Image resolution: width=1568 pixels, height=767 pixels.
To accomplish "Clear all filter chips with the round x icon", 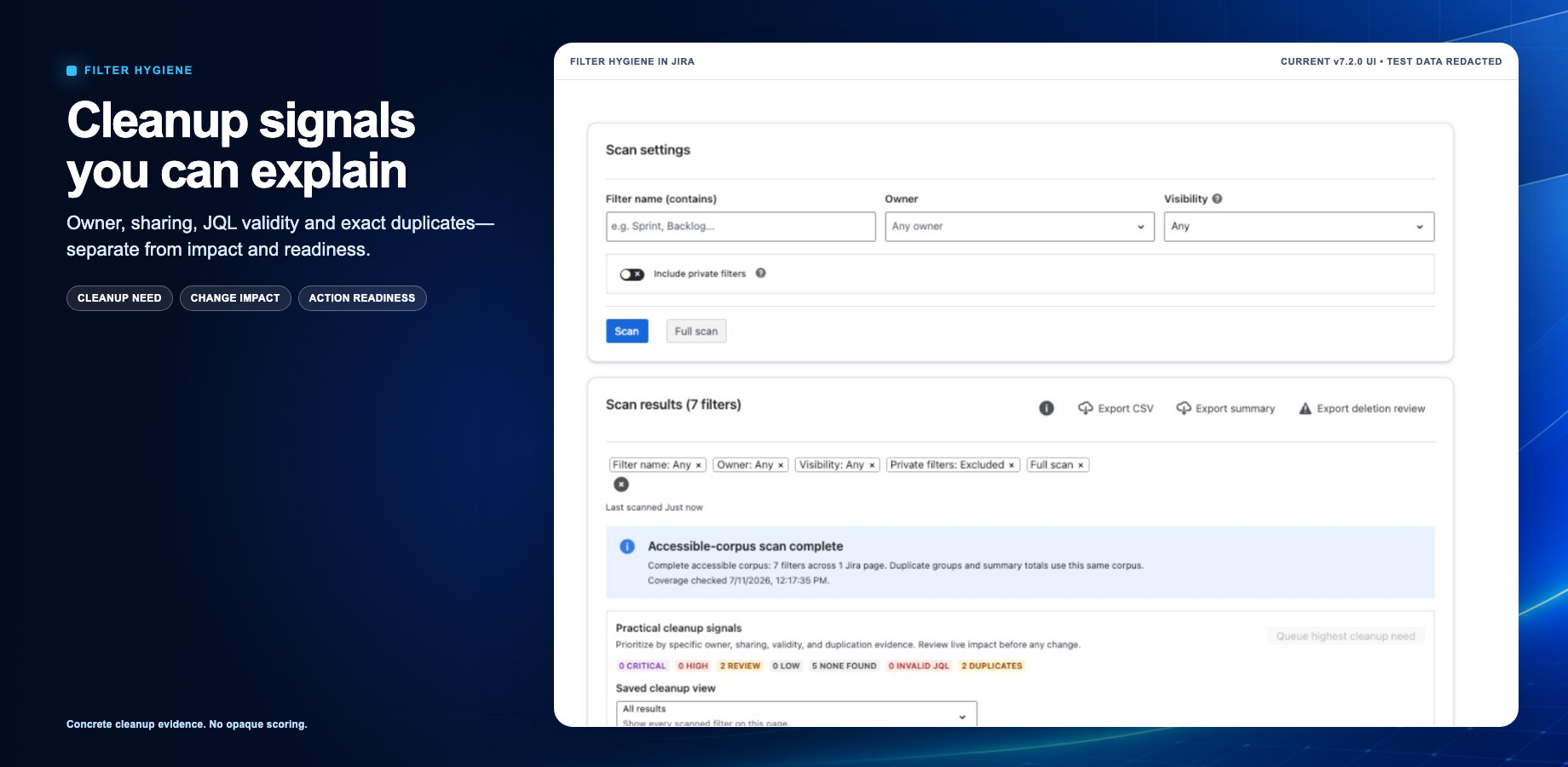I will pos(621,484).
